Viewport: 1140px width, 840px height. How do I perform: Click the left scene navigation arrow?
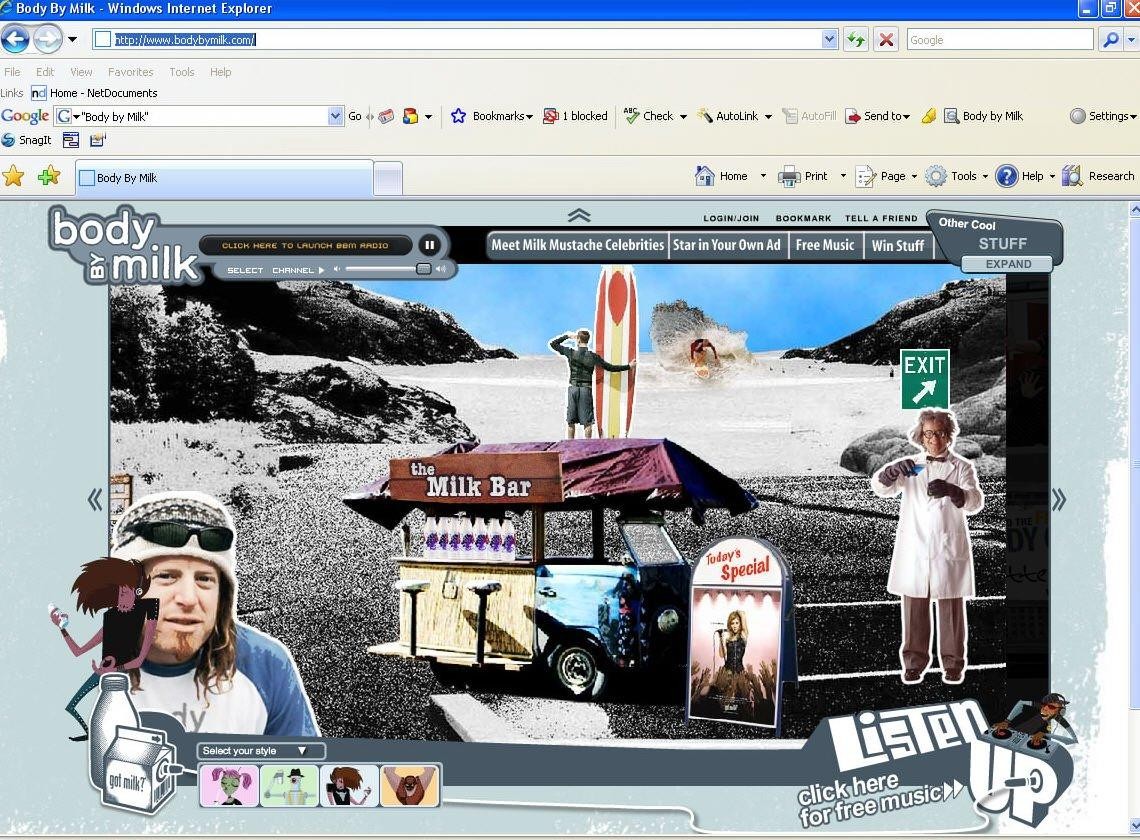pos(95,500)
